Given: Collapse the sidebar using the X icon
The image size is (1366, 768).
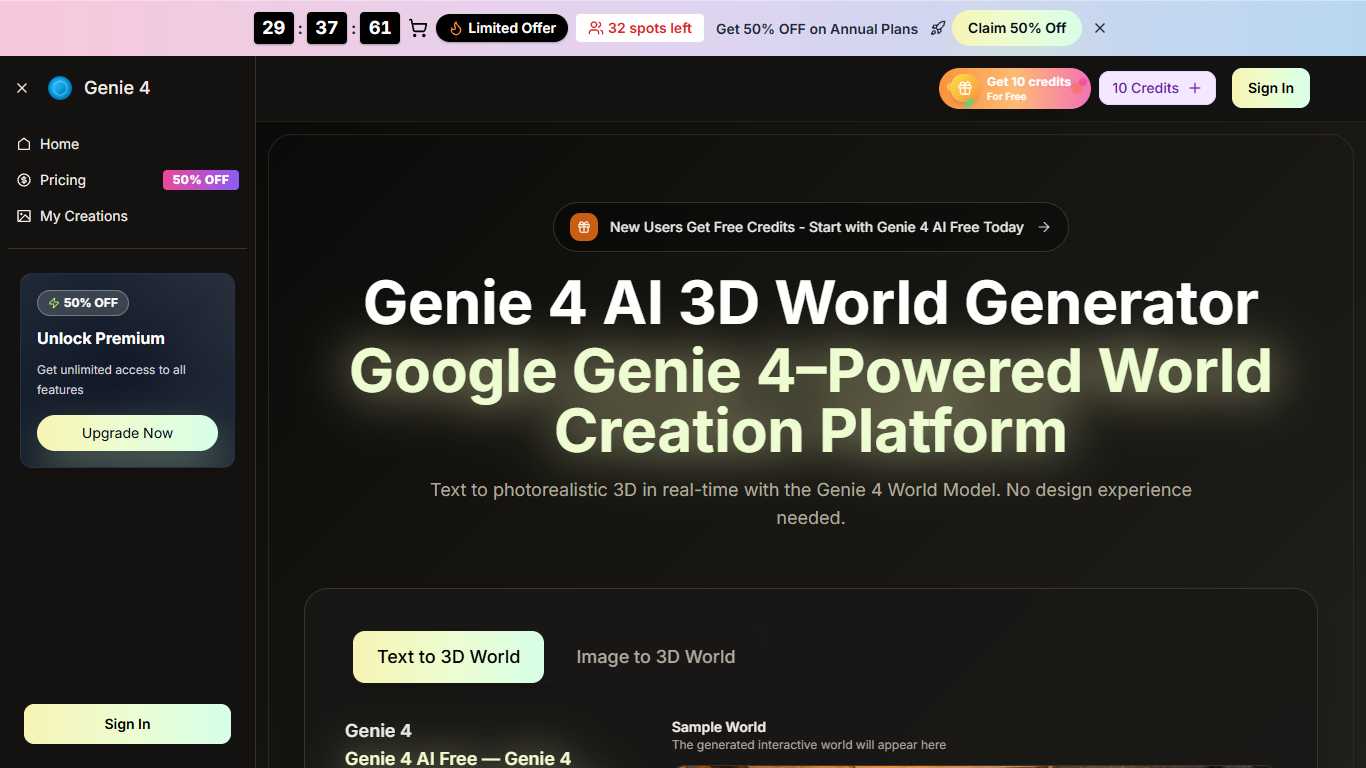Looking at the screenshot, I should coord(22,88).
